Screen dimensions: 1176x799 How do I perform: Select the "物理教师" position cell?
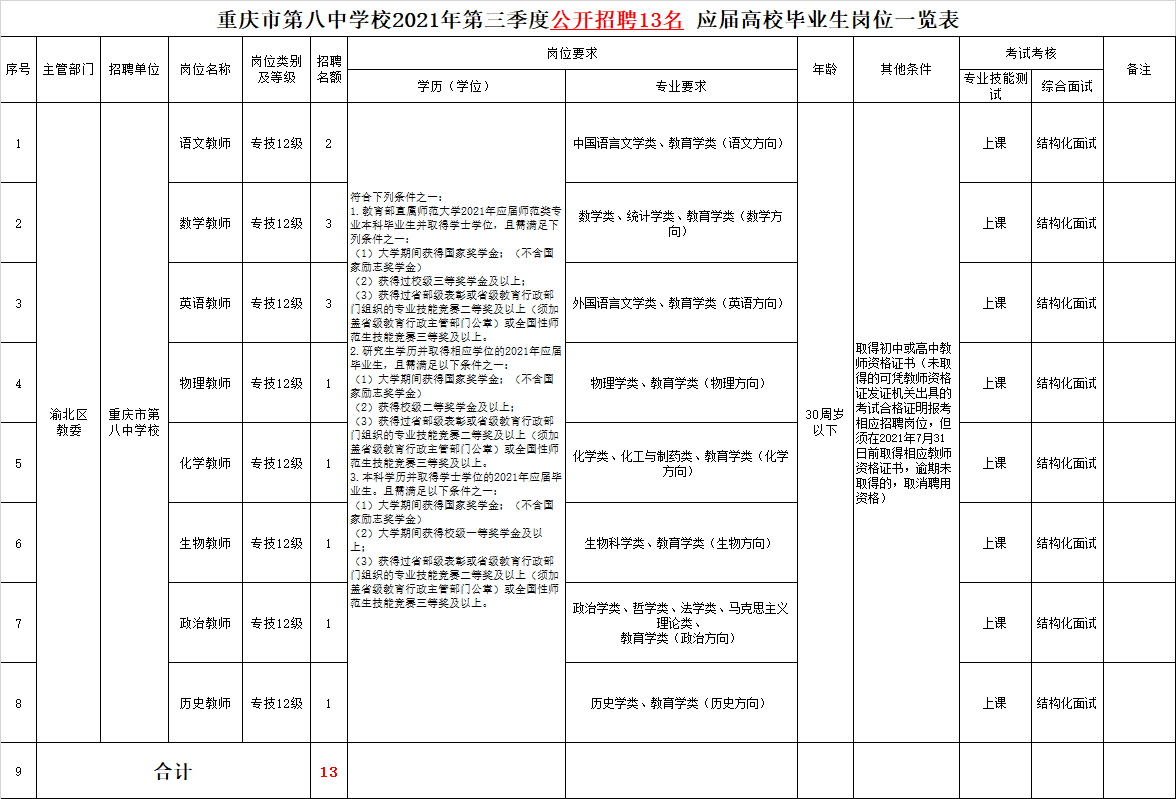[x=206, y=383]
